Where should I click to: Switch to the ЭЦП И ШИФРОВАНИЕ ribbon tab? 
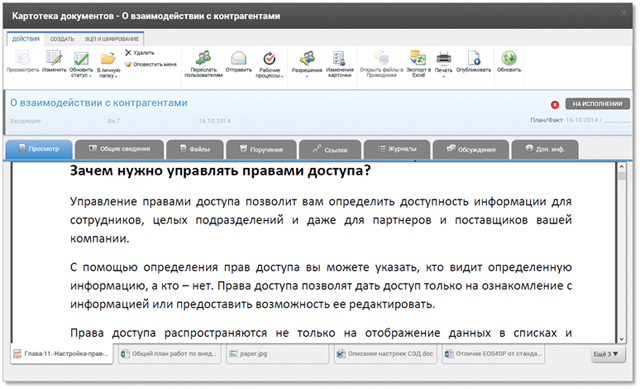point(111,39)
